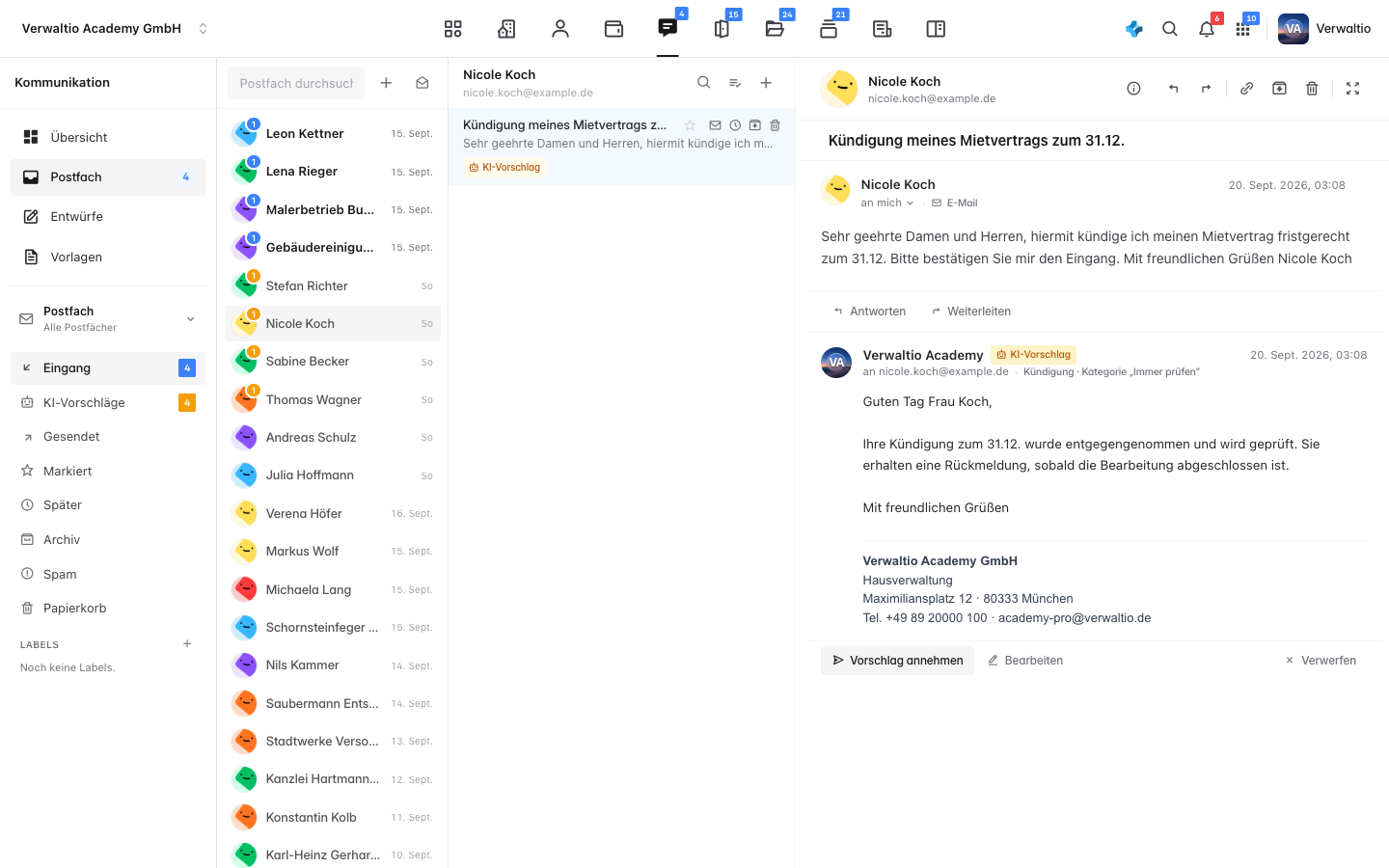Click the snooze clock icon on Kündigung thread
Image resolution: width=1389 pixels, height=868 pixels.
pos(735,125)
